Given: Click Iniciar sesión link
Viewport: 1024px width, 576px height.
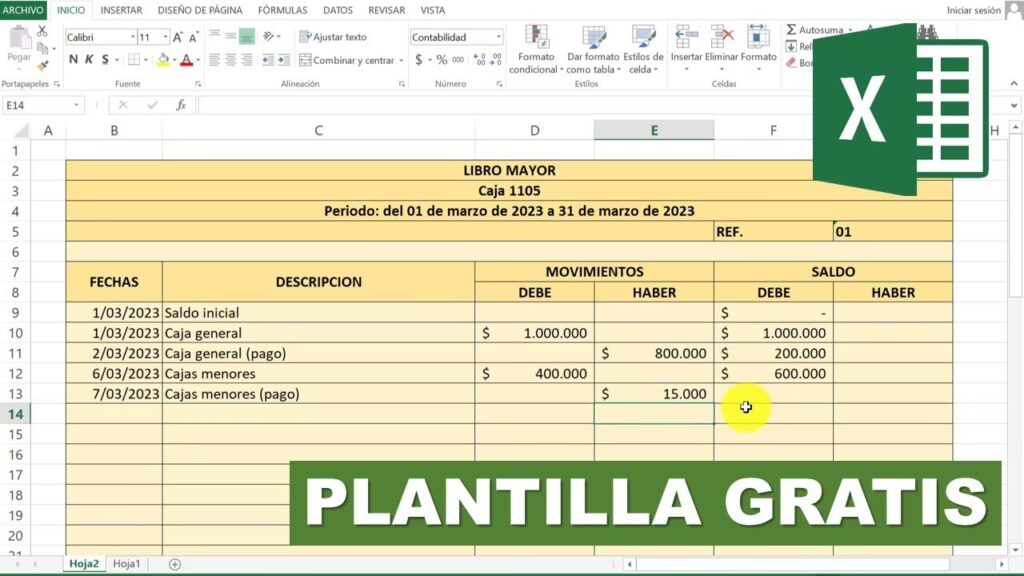Looking at the screenshot, I should (x=973, y=10).
